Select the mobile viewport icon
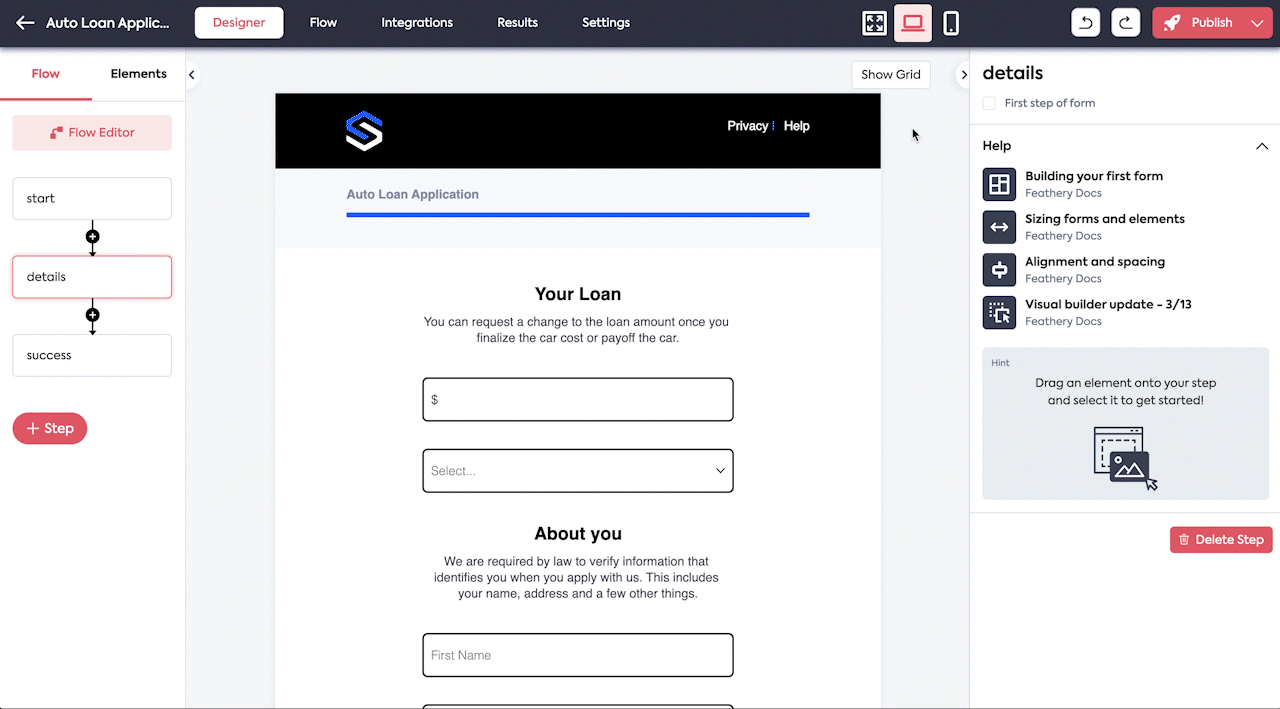This screenshot has width=1280, height=709. coord(951,23)
